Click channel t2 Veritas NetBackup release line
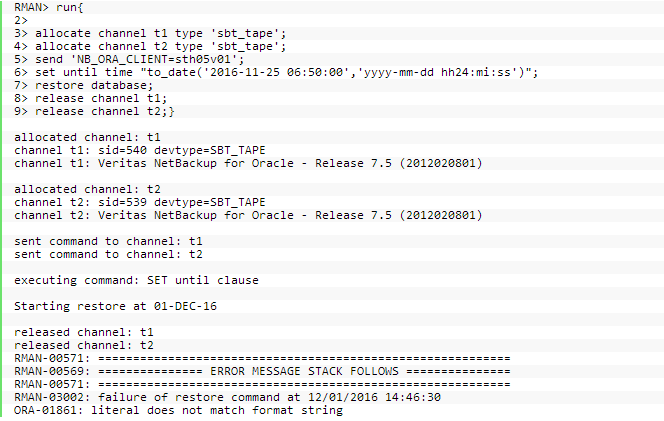 tap(248, 216)
